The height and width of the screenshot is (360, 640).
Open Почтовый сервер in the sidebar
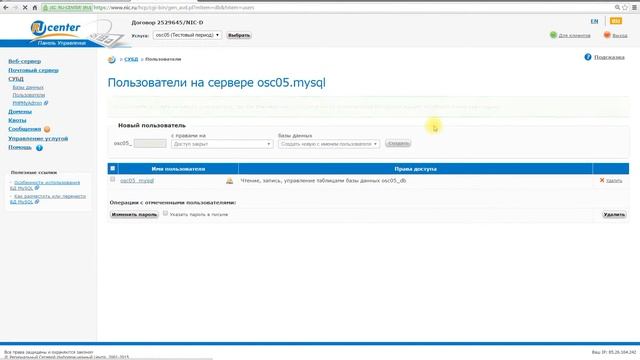(x=33, y=70)
